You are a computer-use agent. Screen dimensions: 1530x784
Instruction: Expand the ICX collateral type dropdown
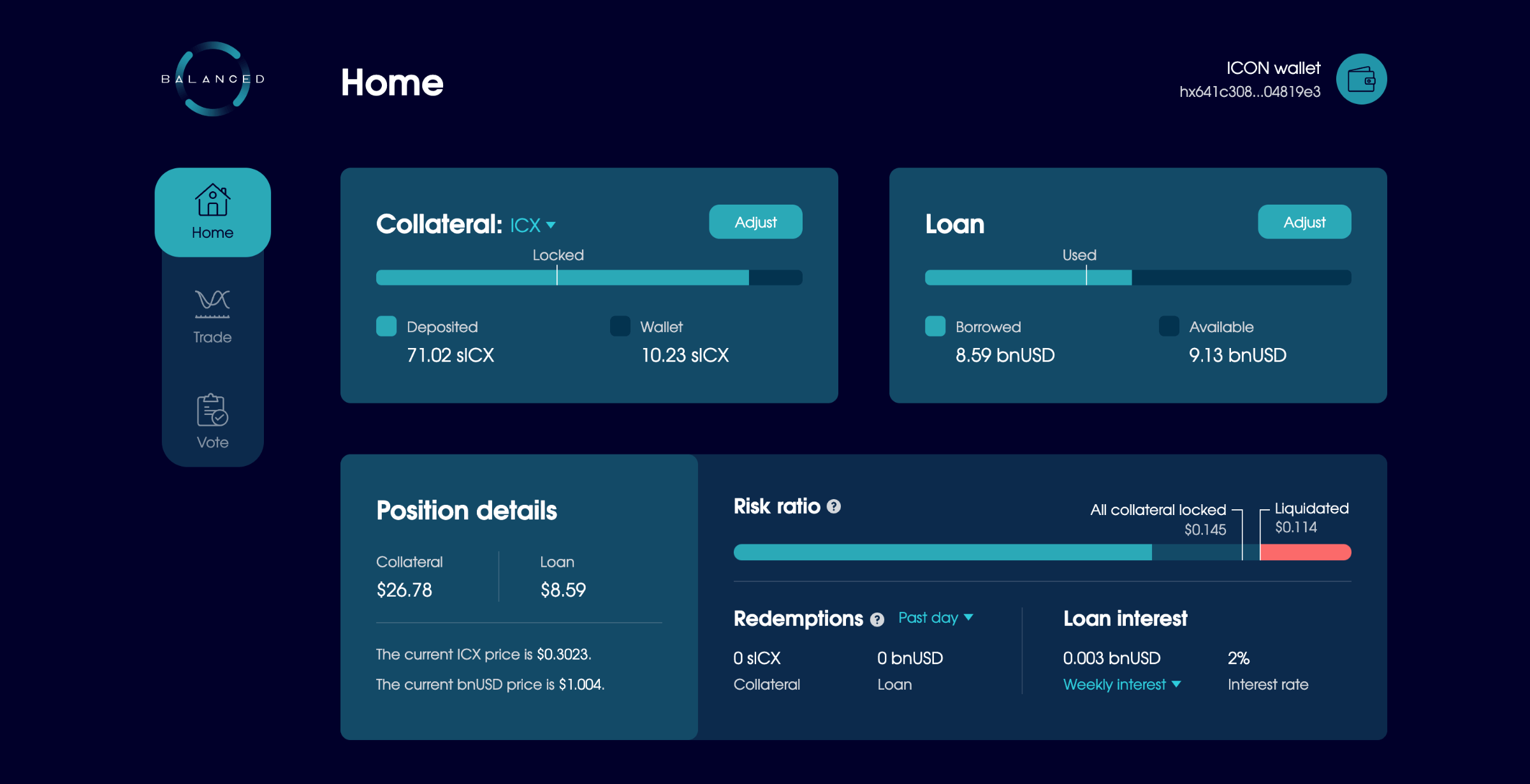533,225
